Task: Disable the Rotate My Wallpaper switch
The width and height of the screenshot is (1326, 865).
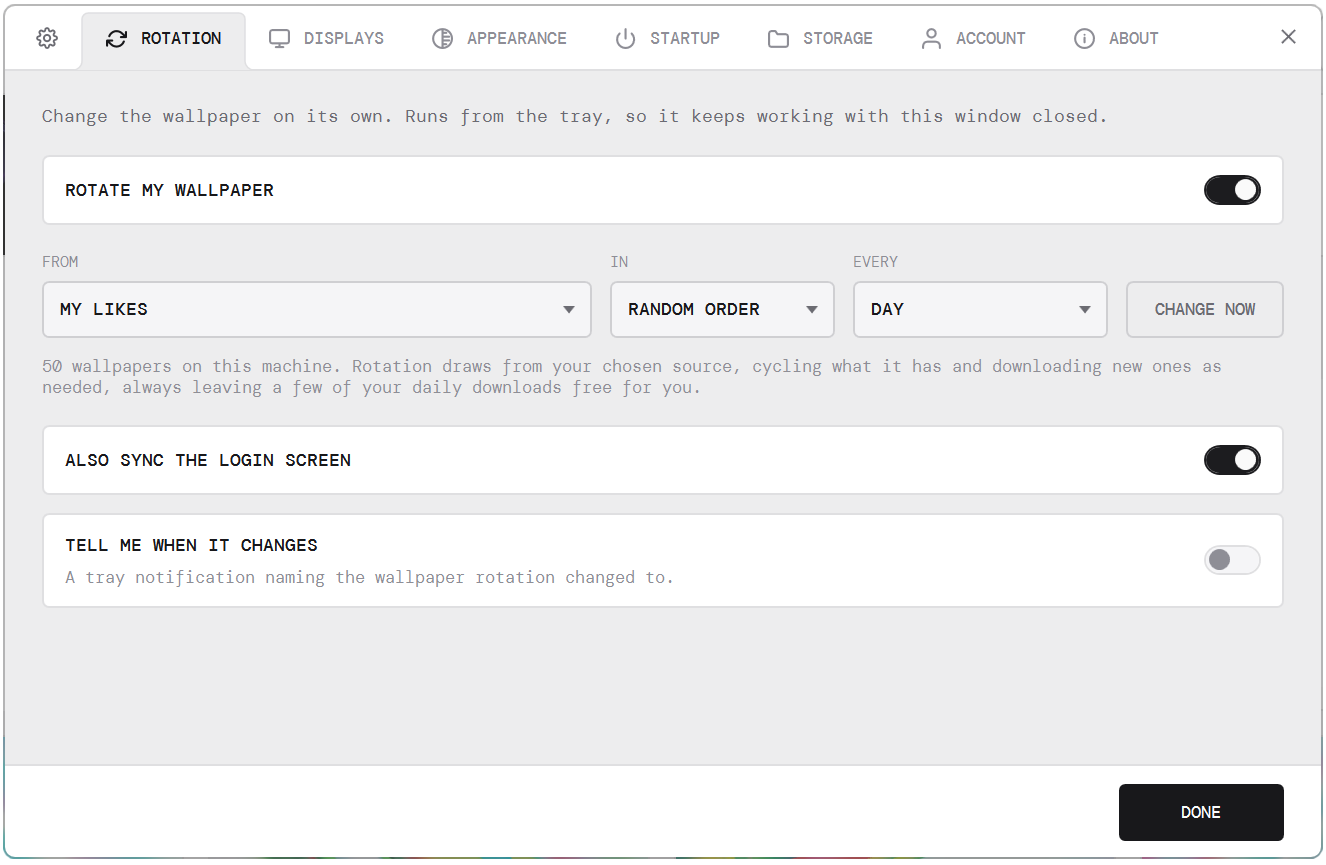Action: [1232, 190]
